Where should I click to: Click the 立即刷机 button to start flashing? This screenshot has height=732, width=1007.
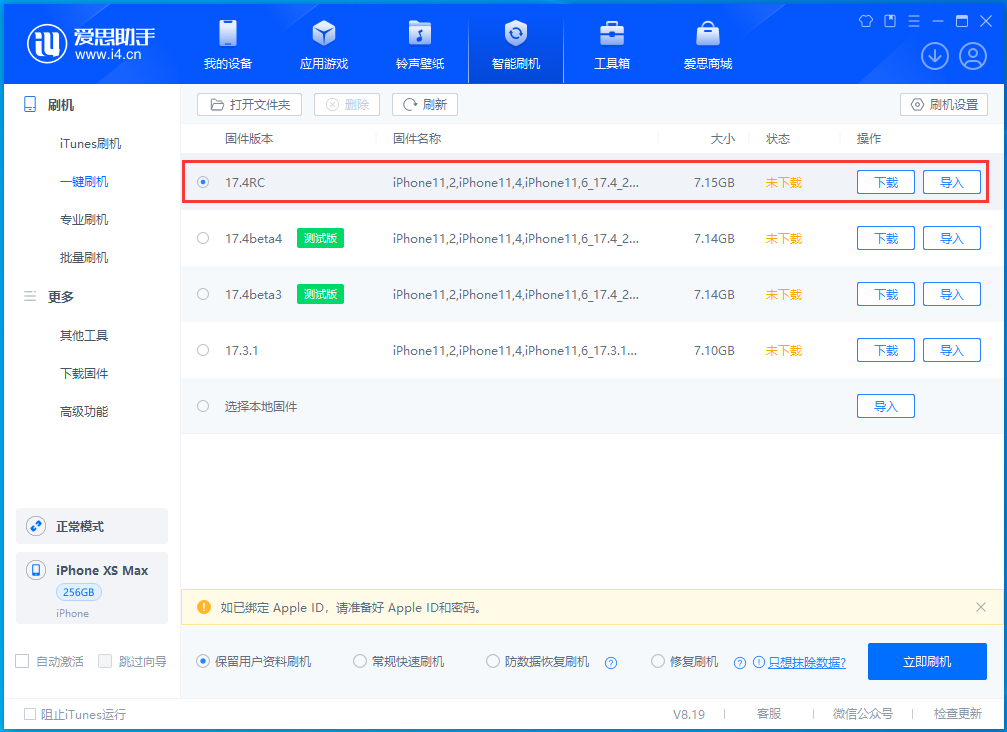pyautogui.click(x=927, y=661)
